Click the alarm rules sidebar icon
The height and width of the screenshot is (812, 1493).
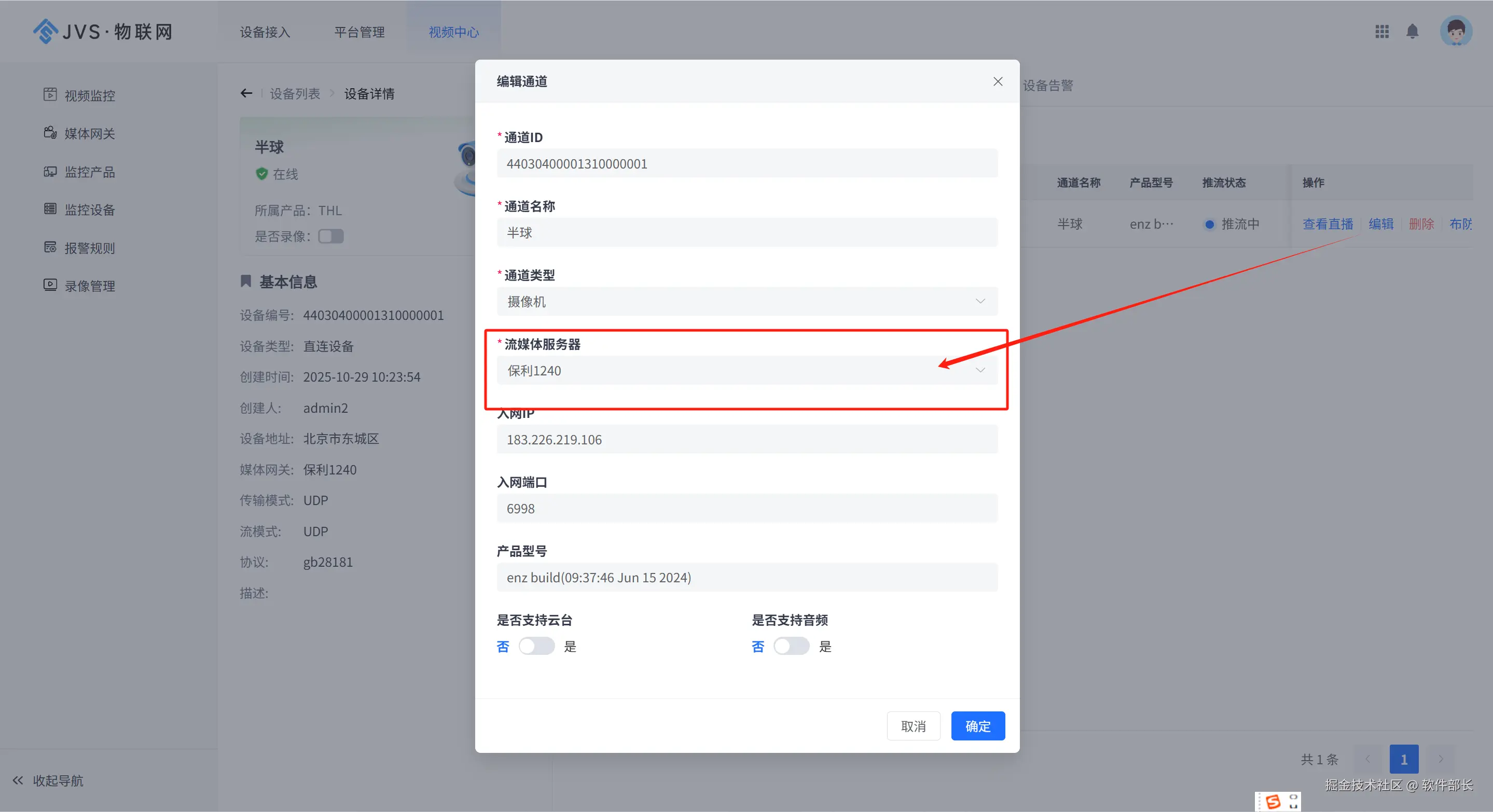pos(50,247)
